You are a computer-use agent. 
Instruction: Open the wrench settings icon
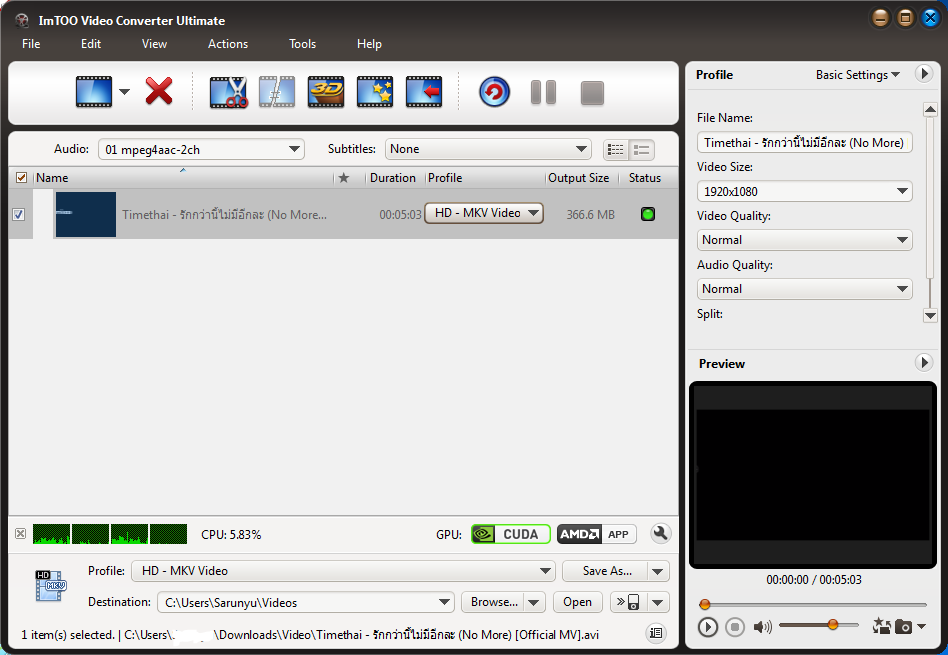(660, 533)
